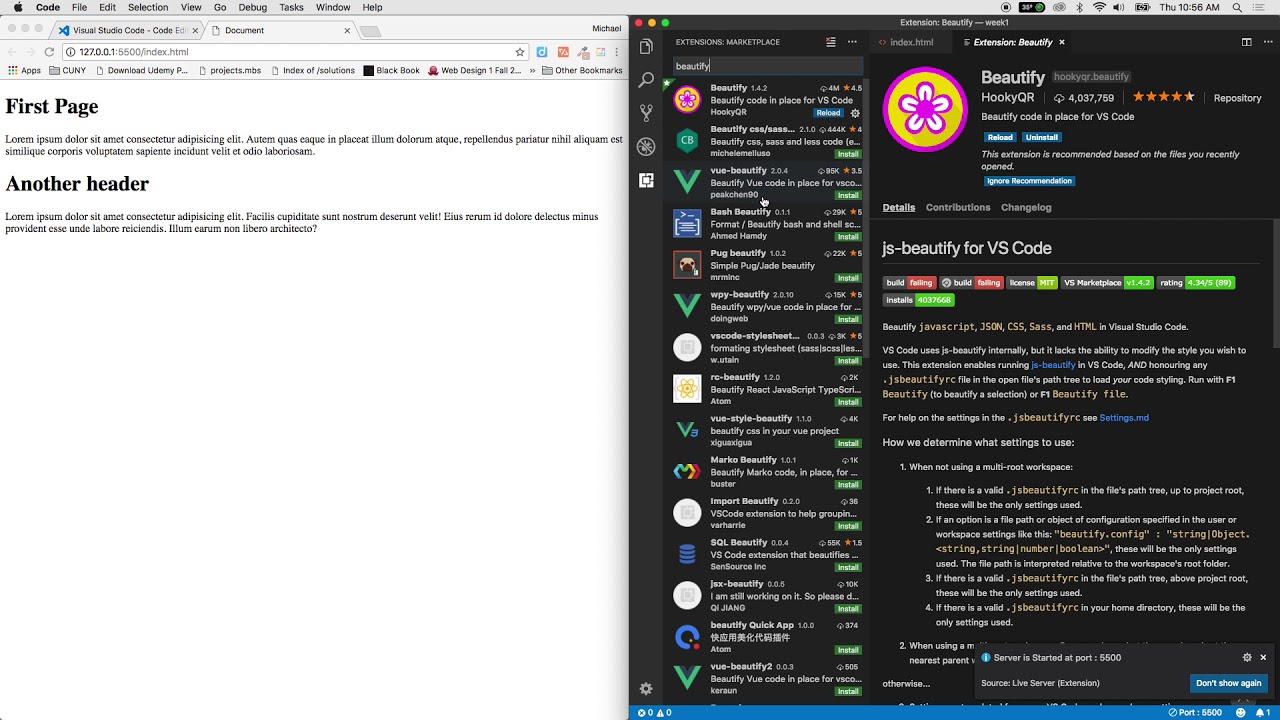Open editor more actions ellipsis
The height and width of the screenshot is (720, 1280).
click(1267, 42)
